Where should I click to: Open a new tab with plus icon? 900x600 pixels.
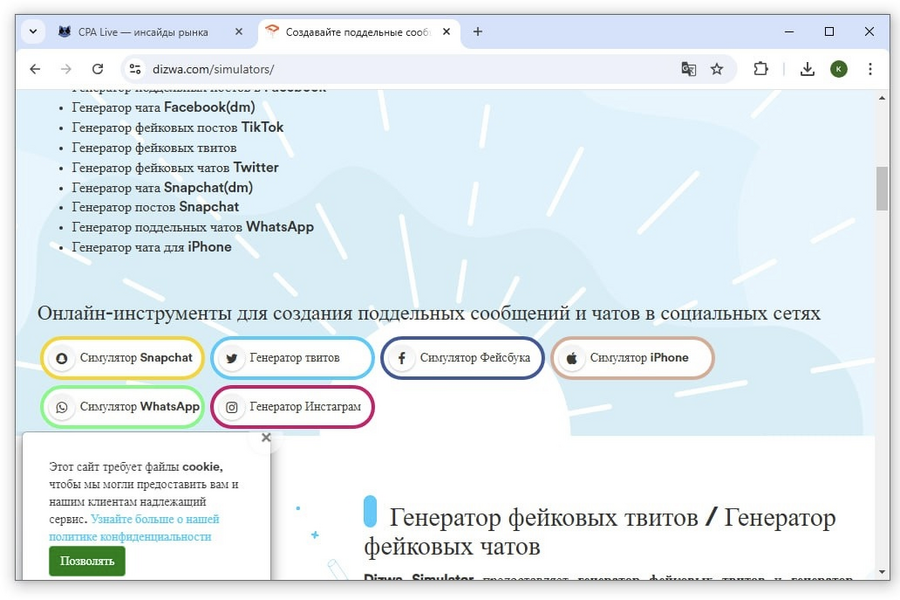pos(478,32)
